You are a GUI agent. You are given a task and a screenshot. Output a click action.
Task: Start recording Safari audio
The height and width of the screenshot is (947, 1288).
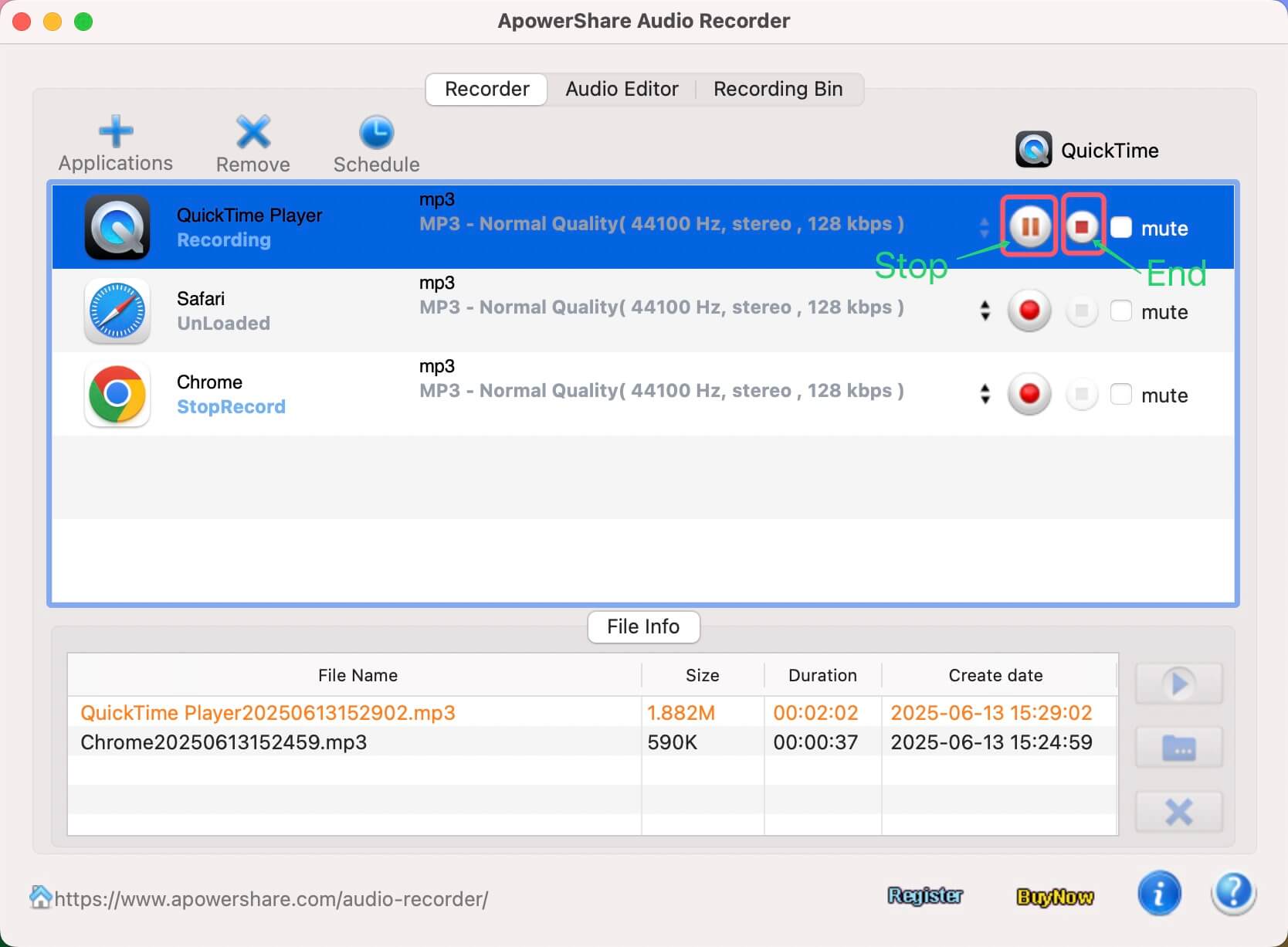pyautogui.click(x=1029, y=311)
